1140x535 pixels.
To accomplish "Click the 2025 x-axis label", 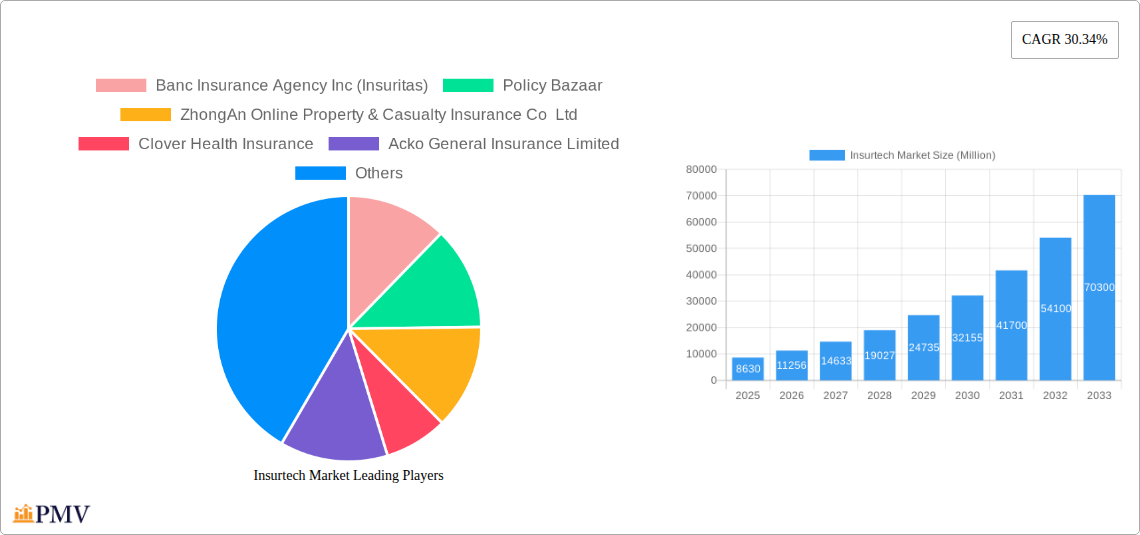I will [748, 395].
